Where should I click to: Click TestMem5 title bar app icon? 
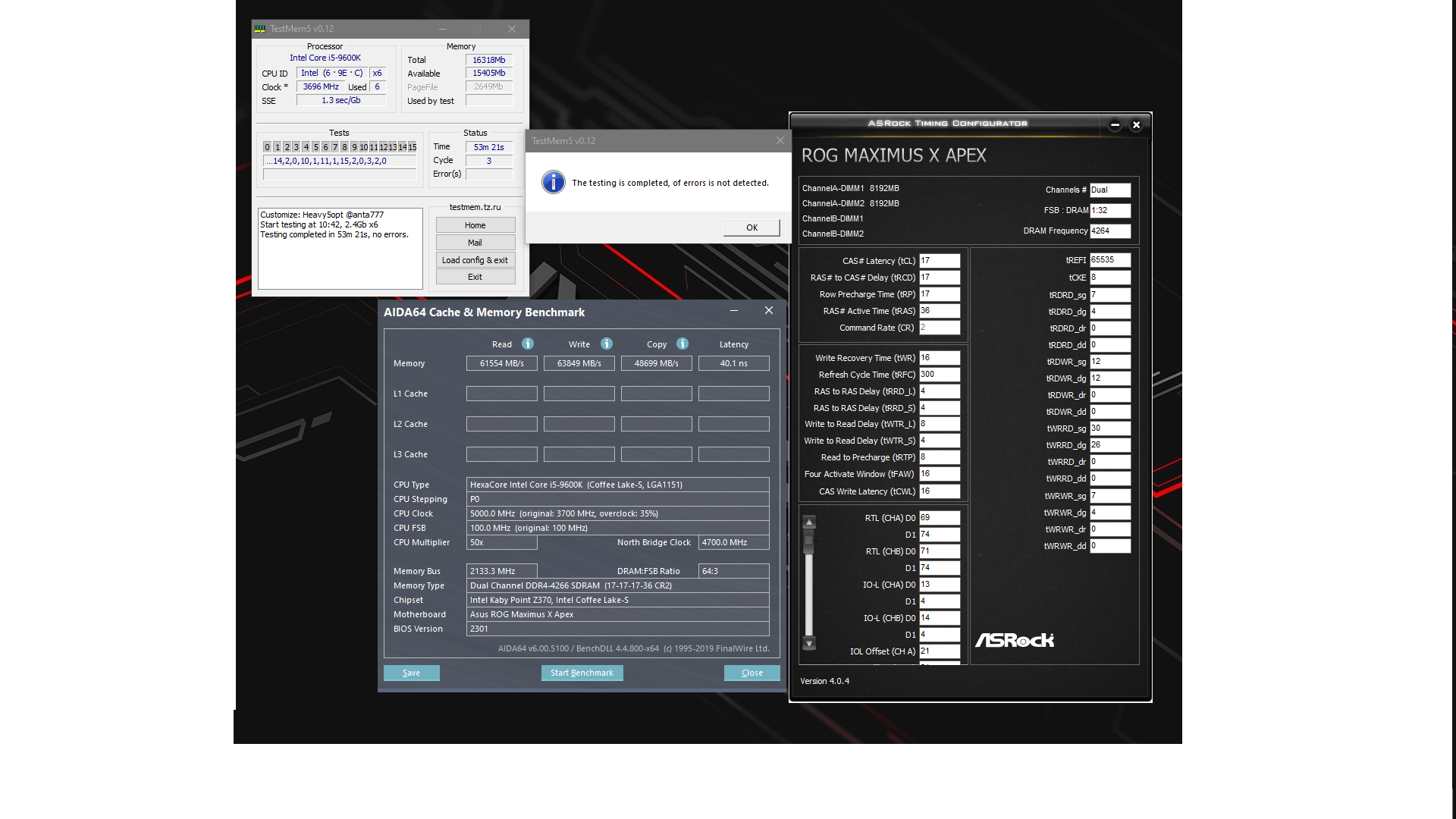tap(260, 29)
